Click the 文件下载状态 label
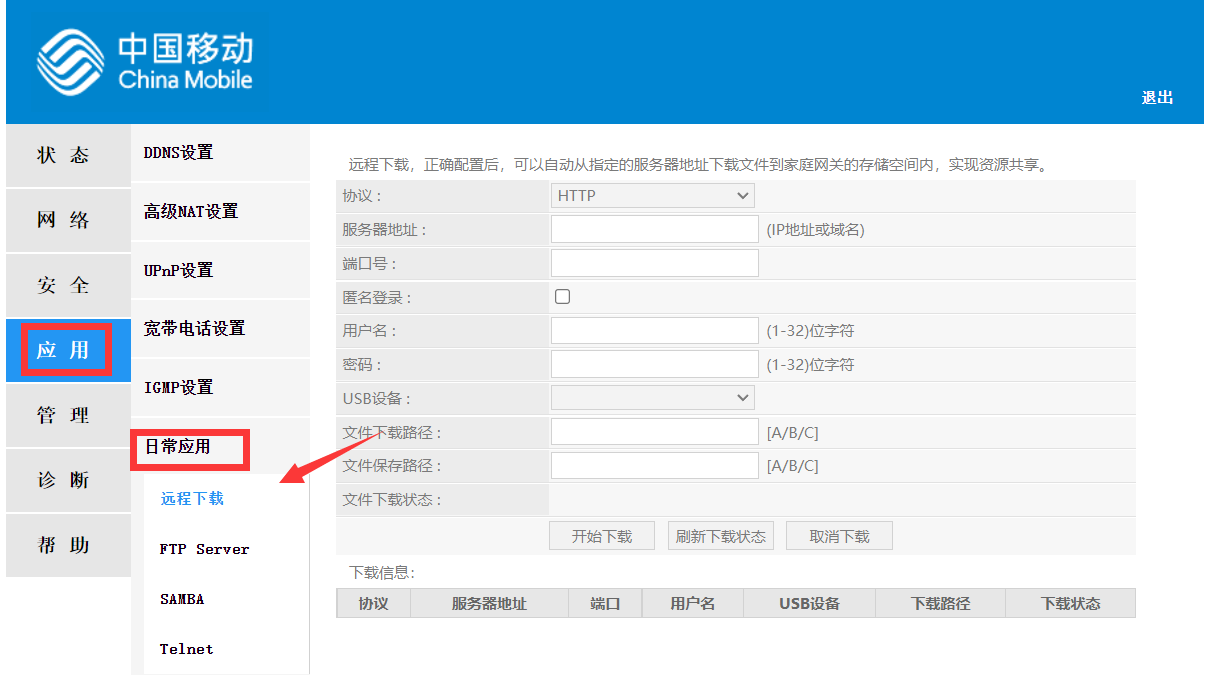The image size is (1224, 683). point(392,499)
